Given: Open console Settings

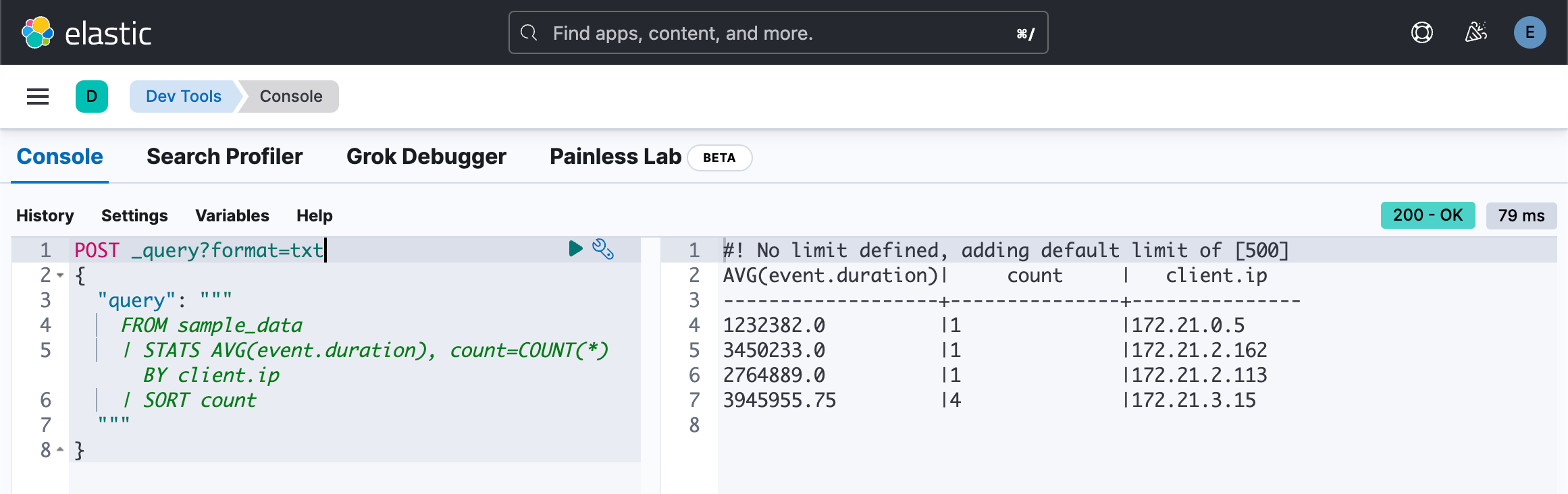Looking at the screenshot, I should coord(134,215).
